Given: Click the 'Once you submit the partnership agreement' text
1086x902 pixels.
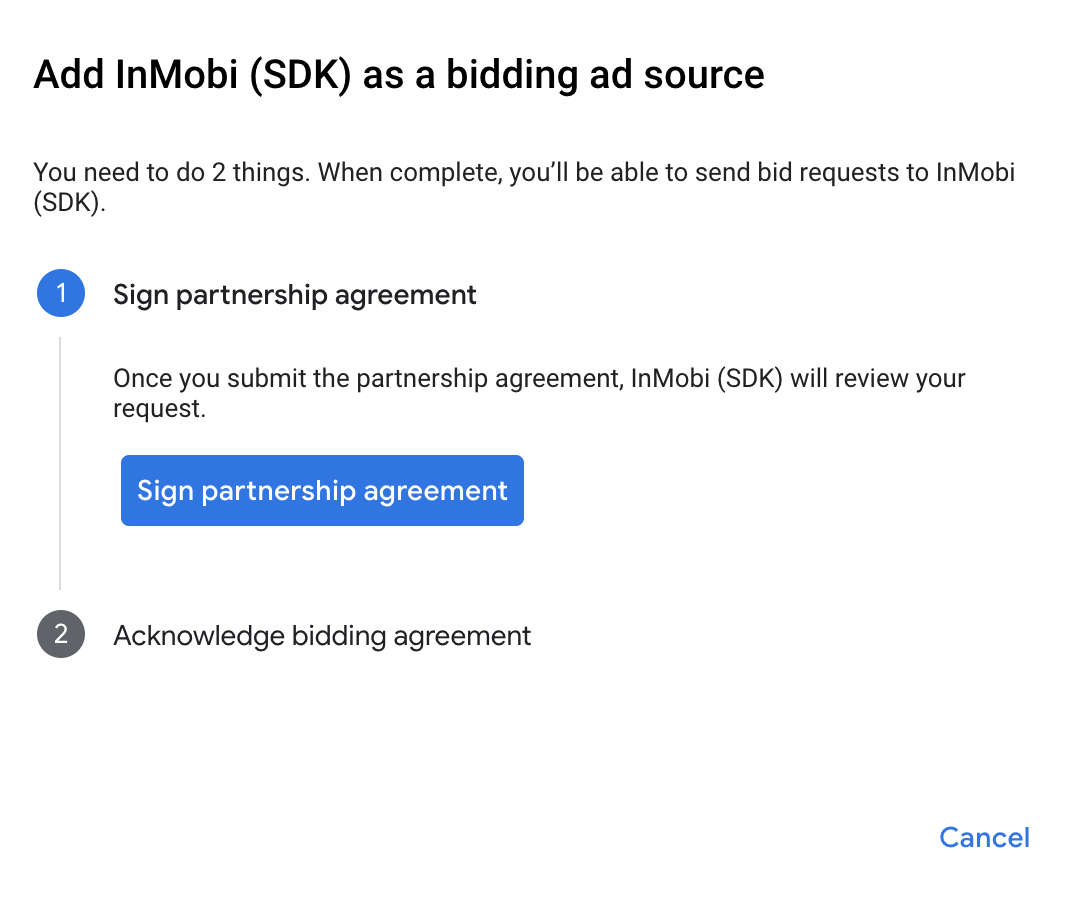Looking at the screenshot, I should tap(370, 379).
